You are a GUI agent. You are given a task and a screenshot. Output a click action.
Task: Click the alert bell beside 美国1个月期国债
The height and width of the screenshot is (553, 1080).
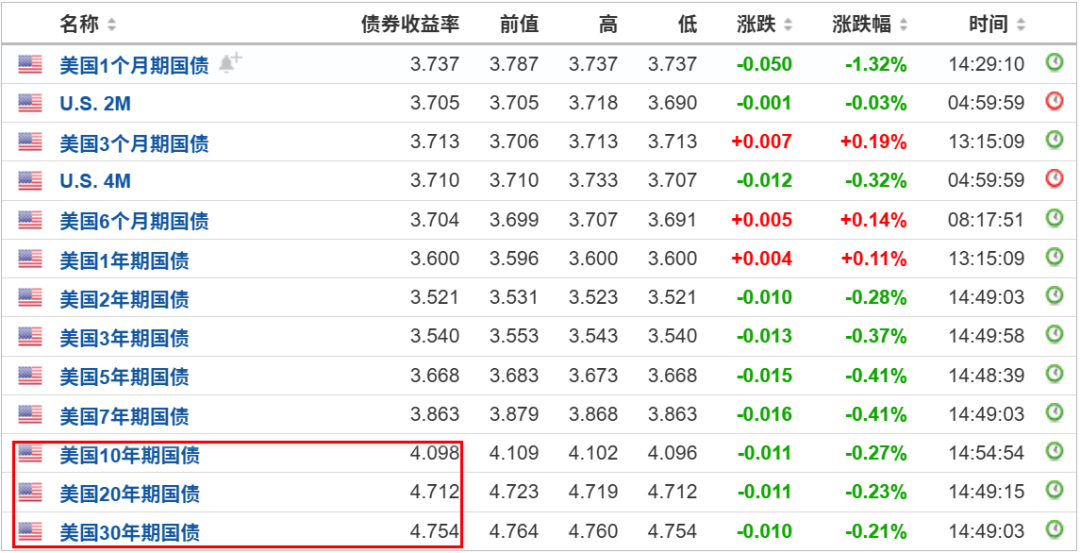pyautogui.click(x=229, y=64)
